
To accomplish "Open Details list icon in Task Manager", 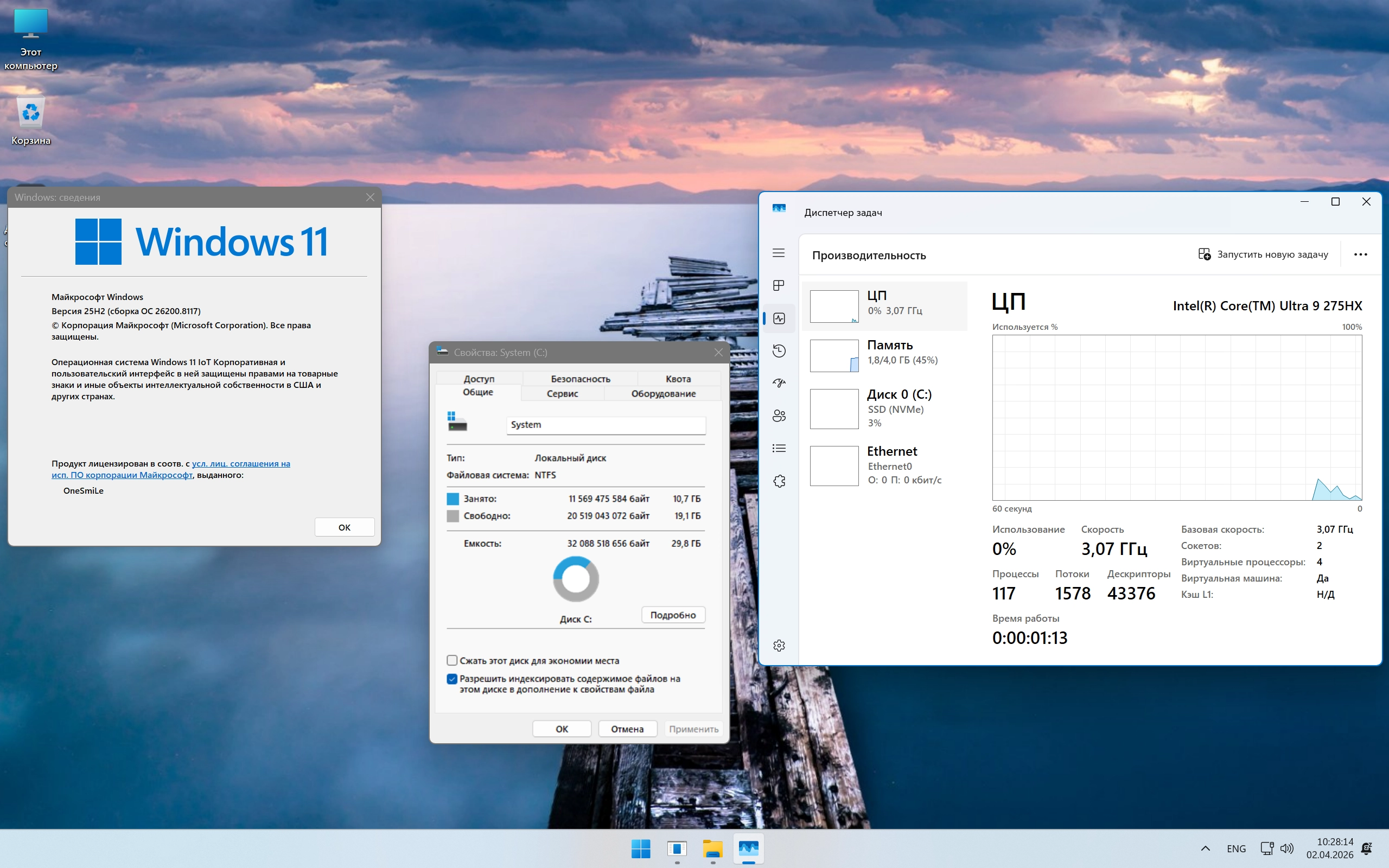I will click(779, 448).
